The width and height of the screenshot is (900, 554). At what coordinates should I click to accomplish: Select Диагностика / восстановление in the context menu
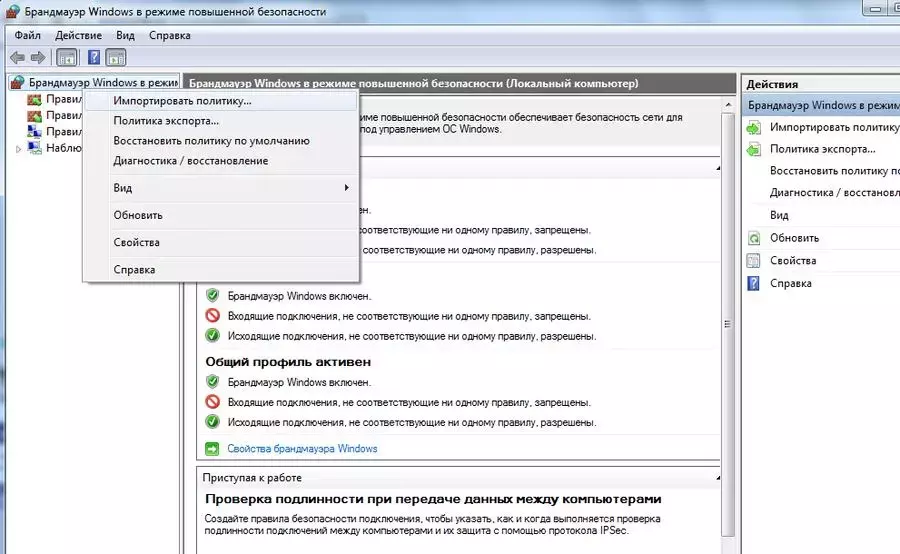(x=221, y=161)
